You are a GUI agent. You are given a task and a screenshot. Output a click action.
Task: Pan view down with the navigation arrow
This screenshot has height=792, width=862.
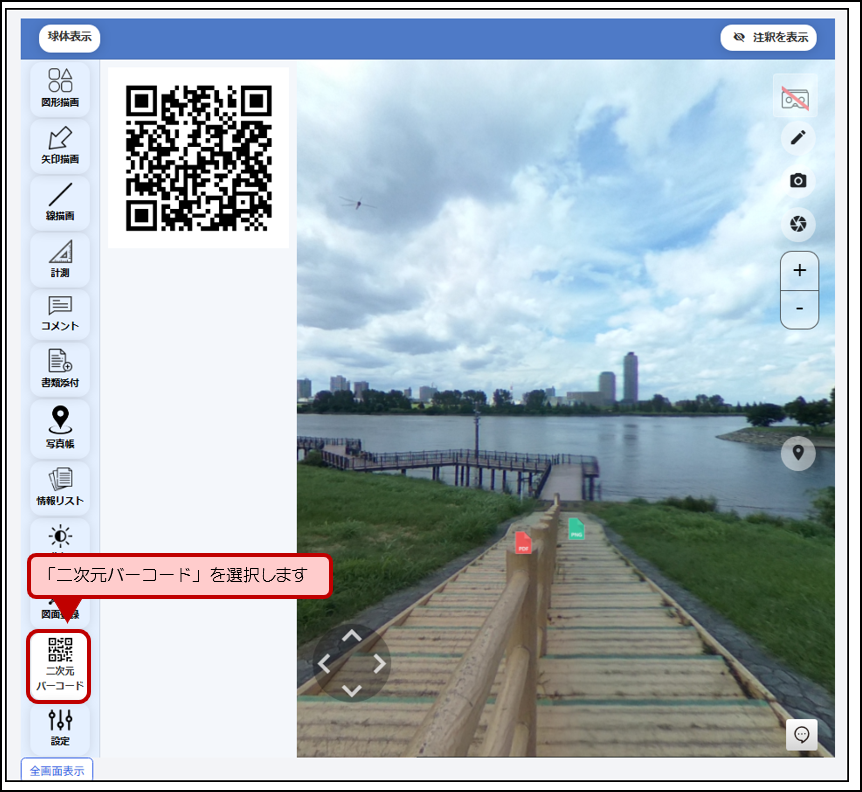pyautogui.click(x=352, y=690)
